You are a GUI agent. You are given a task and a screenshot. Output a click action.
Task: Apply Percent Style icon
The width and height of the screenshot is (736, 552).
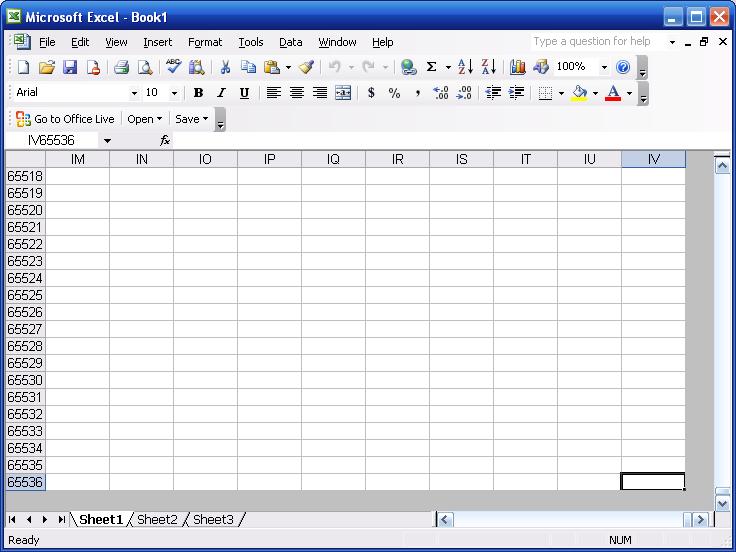394,93
